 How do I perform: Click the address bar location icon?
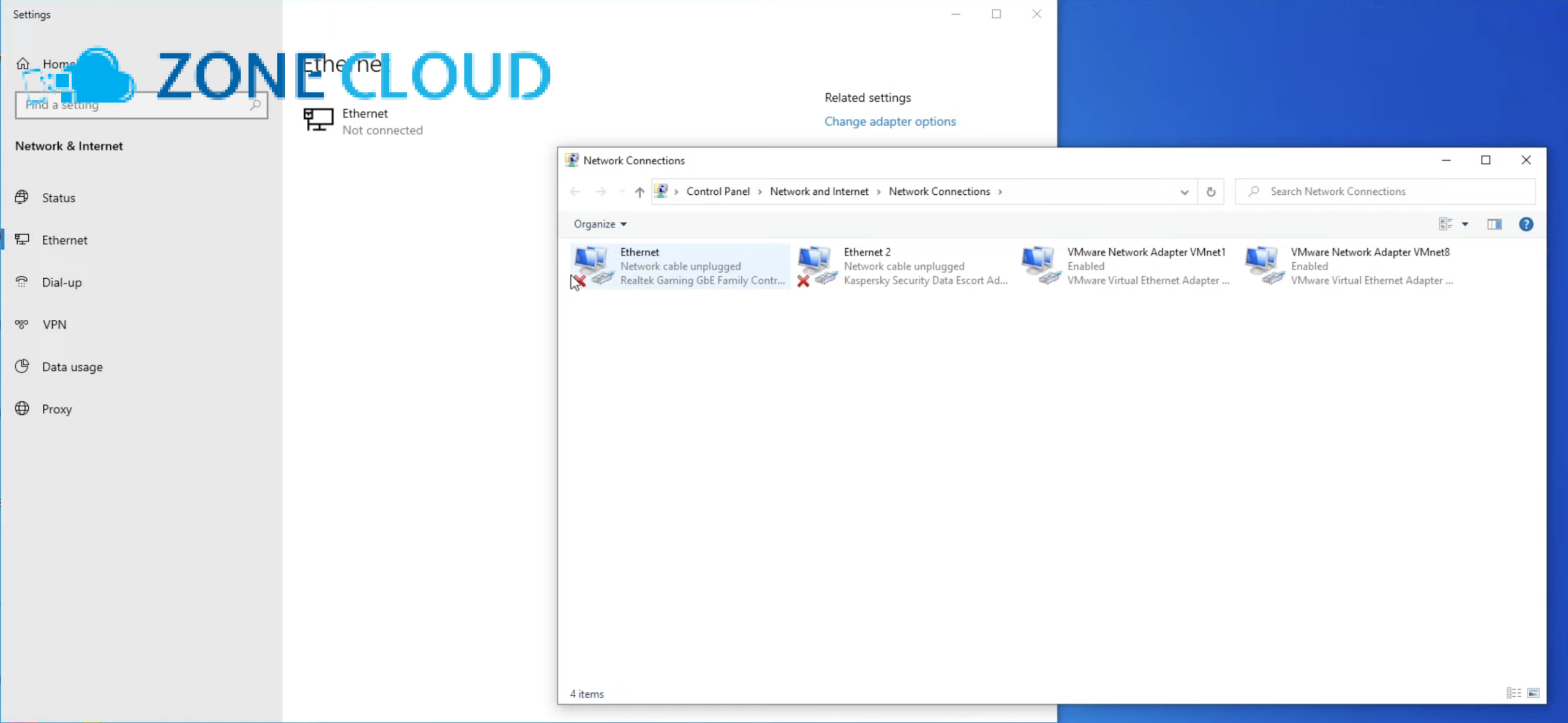(661, 191)
